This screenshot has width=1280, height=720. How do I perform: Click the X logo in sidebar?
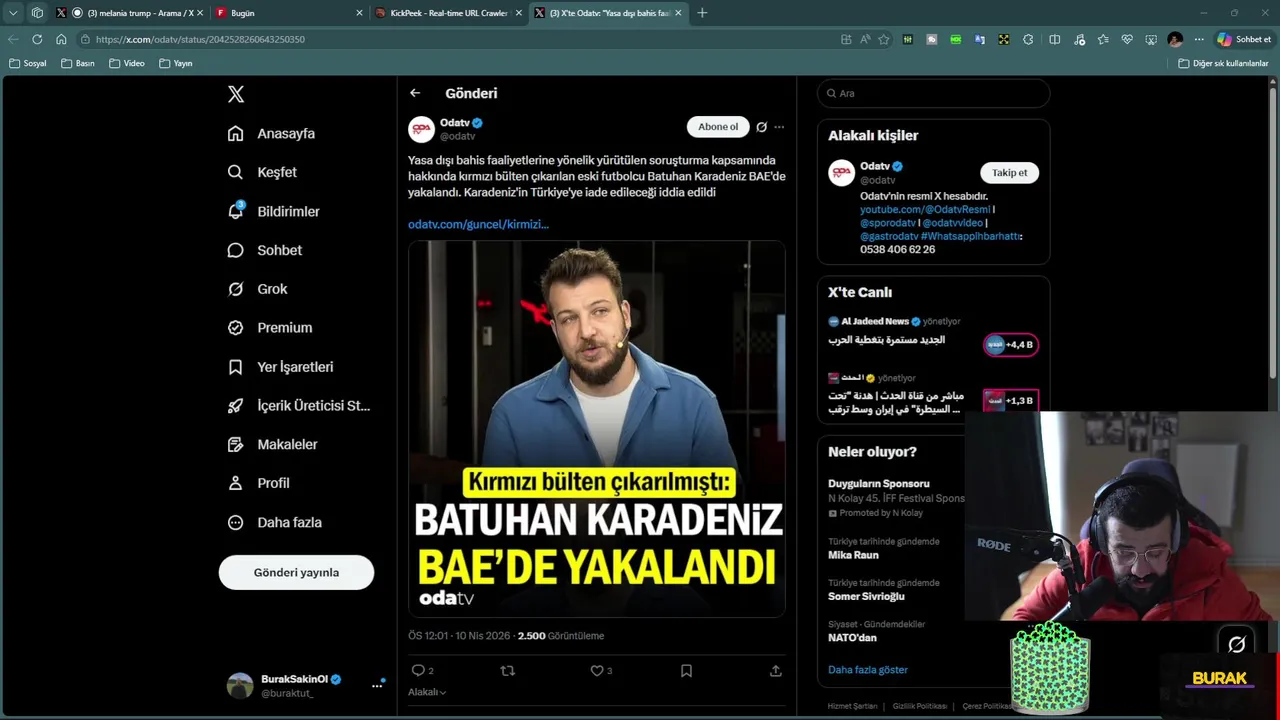click(236, 94)
